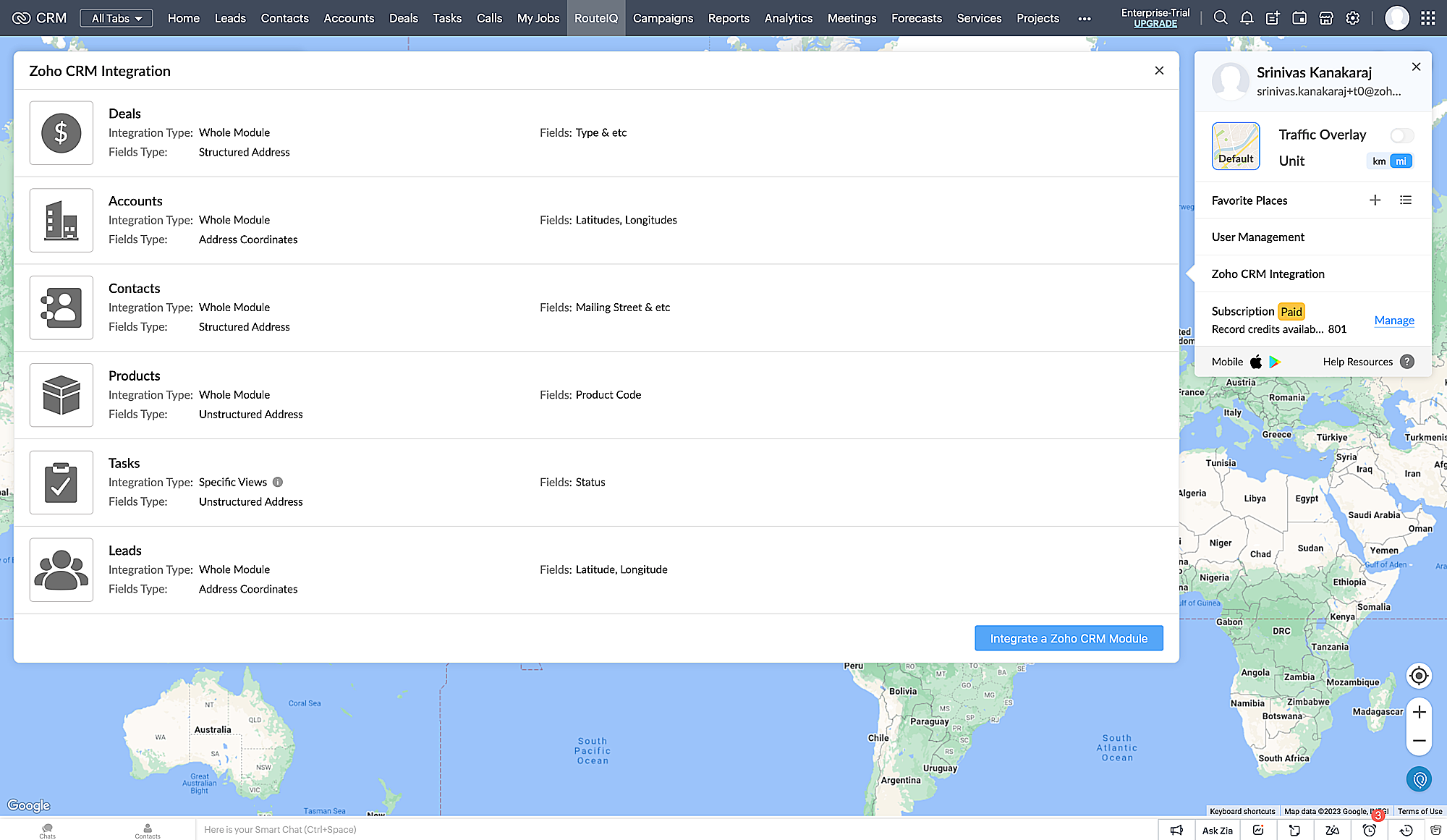Add a favorite place with plus icon
The image size is (1447, 840).
coord(1375,200)
